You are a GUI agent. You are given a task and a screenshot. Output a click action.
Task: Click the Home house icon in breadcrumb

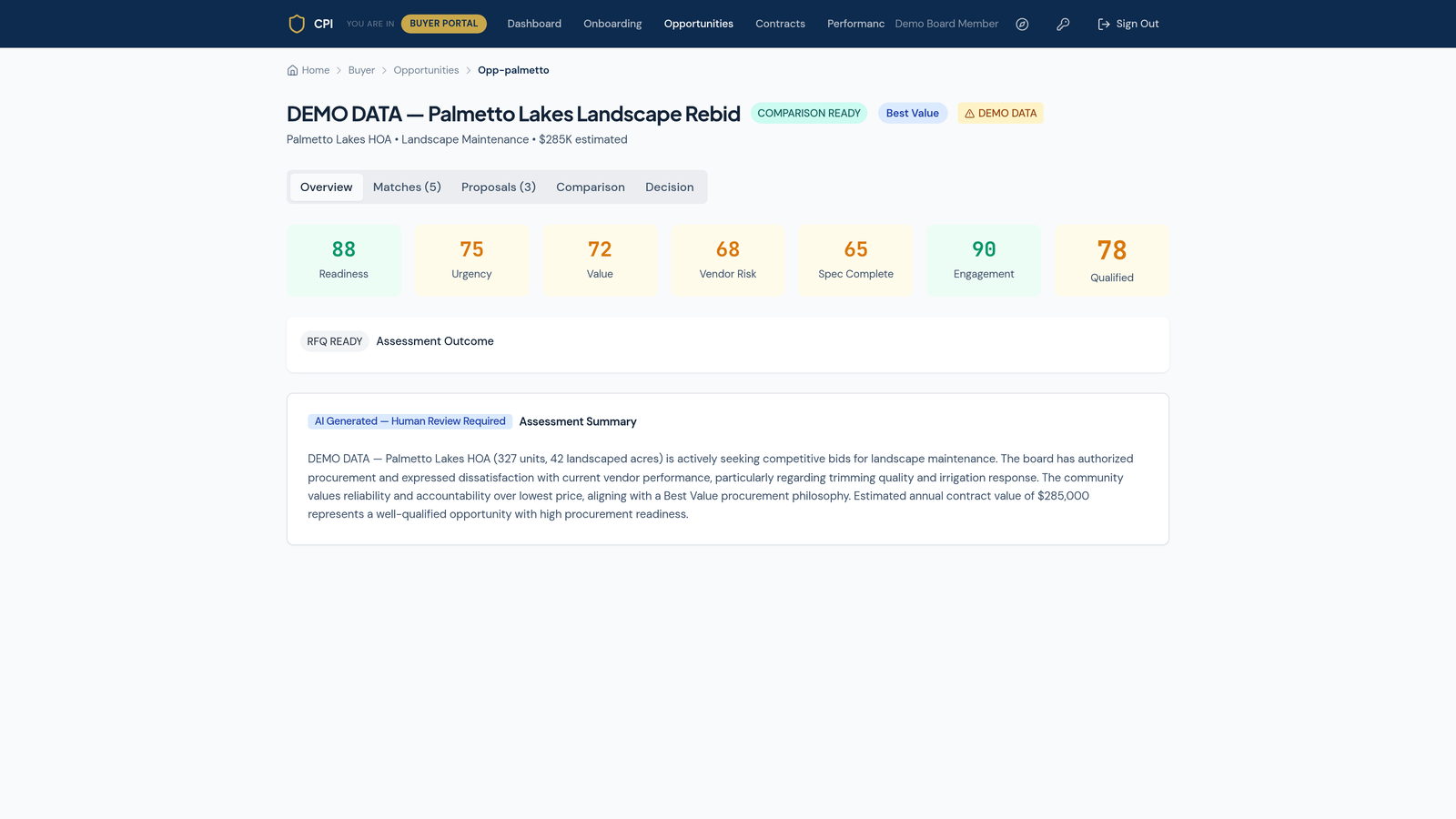click(292, 70)
